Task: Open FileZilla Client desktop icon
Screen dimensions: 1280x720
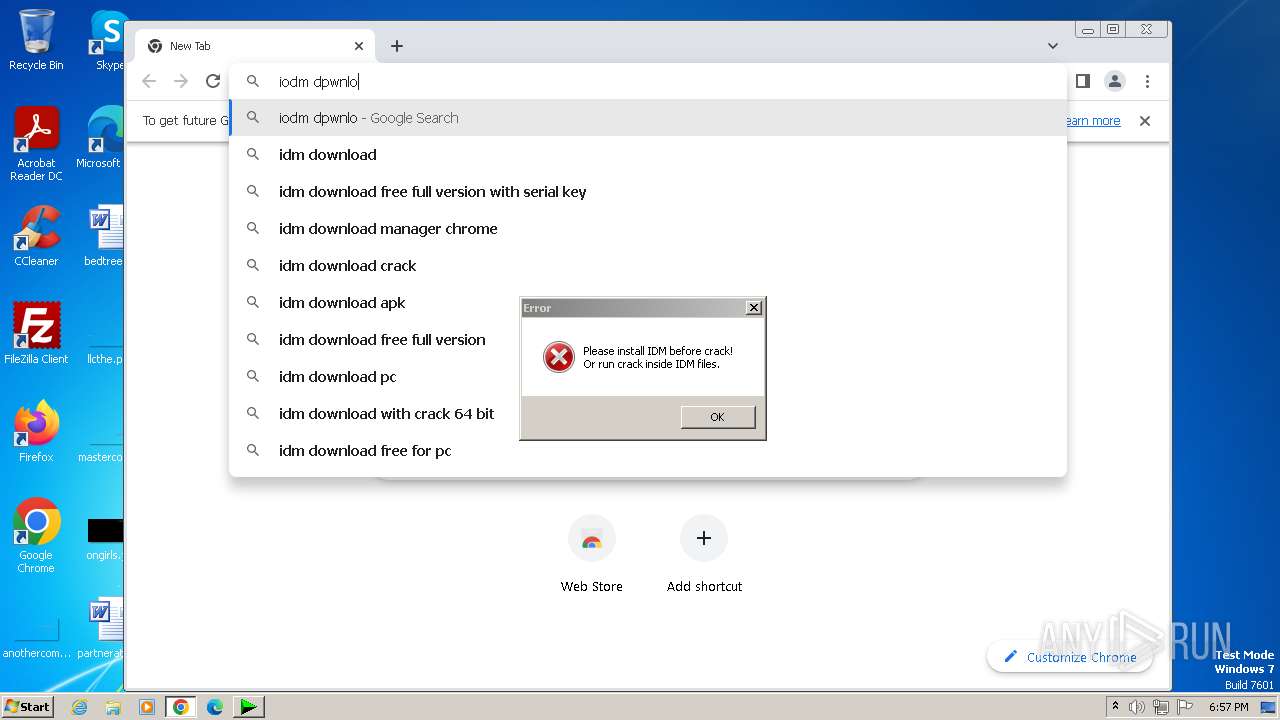Action: click(x=36, y=334)
